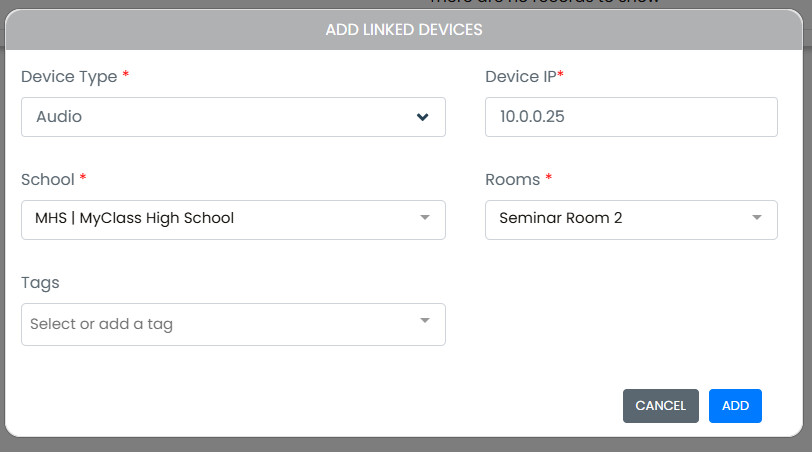Click the Tags field label
The height and width of the screenshot is (452, 812).
40,283
